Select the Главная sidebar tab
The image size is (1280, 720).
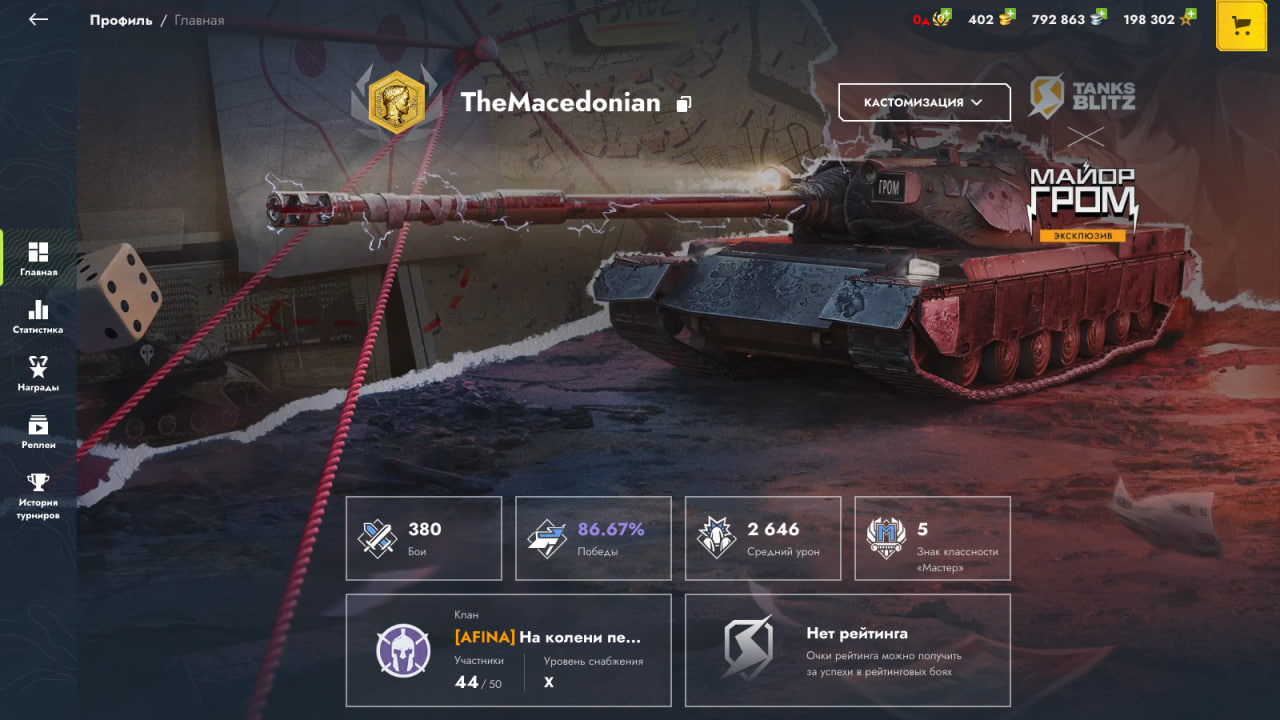(38, 258)
